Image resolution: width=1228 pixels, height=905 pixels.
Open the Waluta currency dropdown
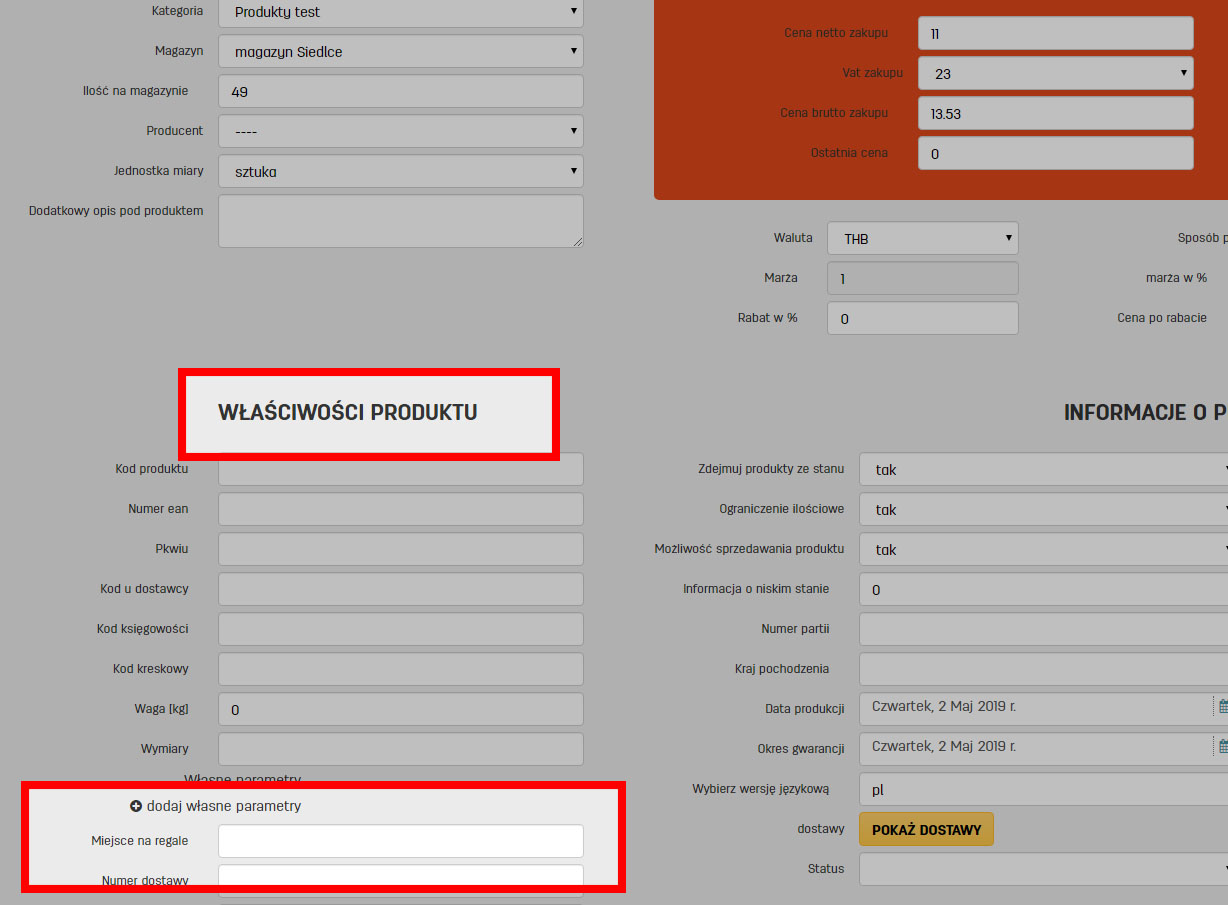click(922, 239)
